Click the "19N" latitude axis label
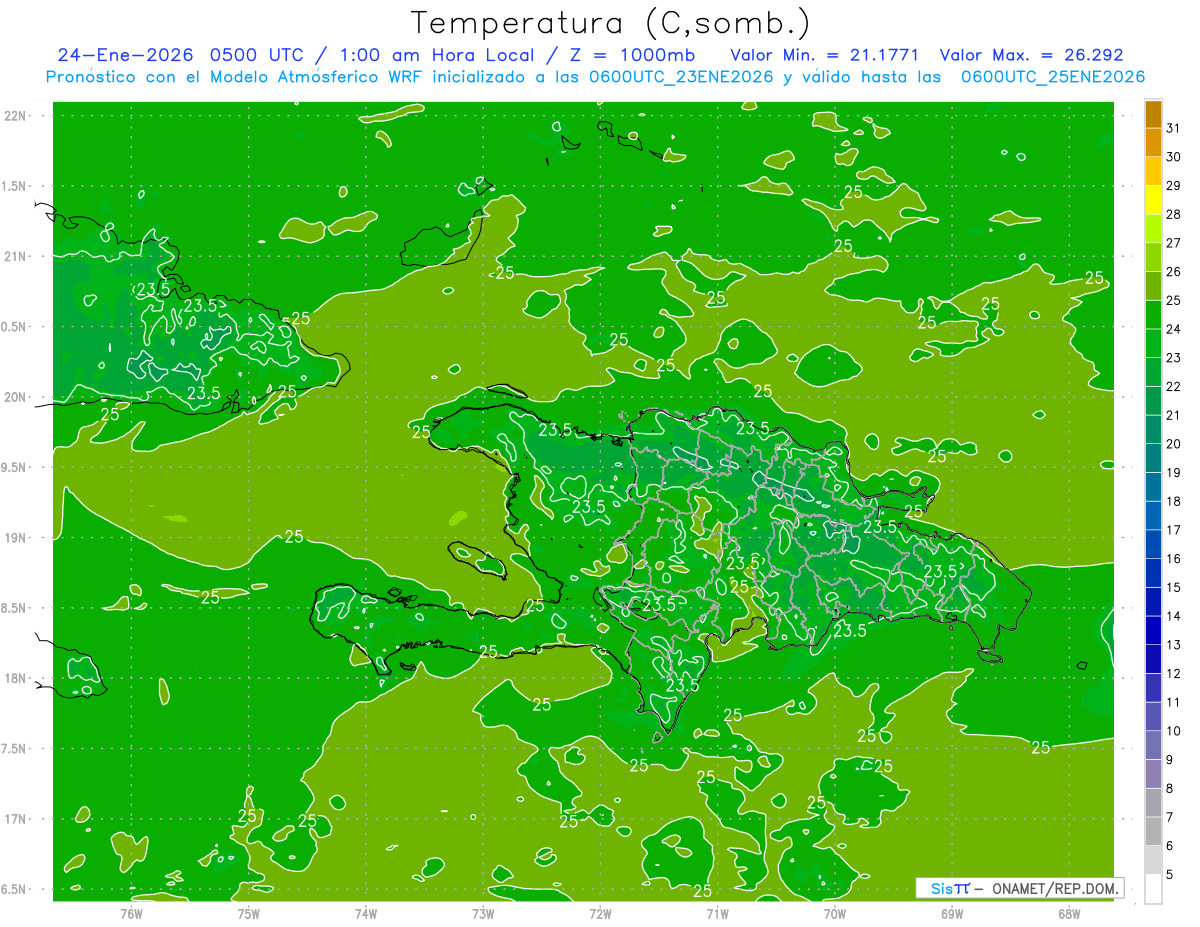Viewport: 1200px width, 927px height. 15,538
